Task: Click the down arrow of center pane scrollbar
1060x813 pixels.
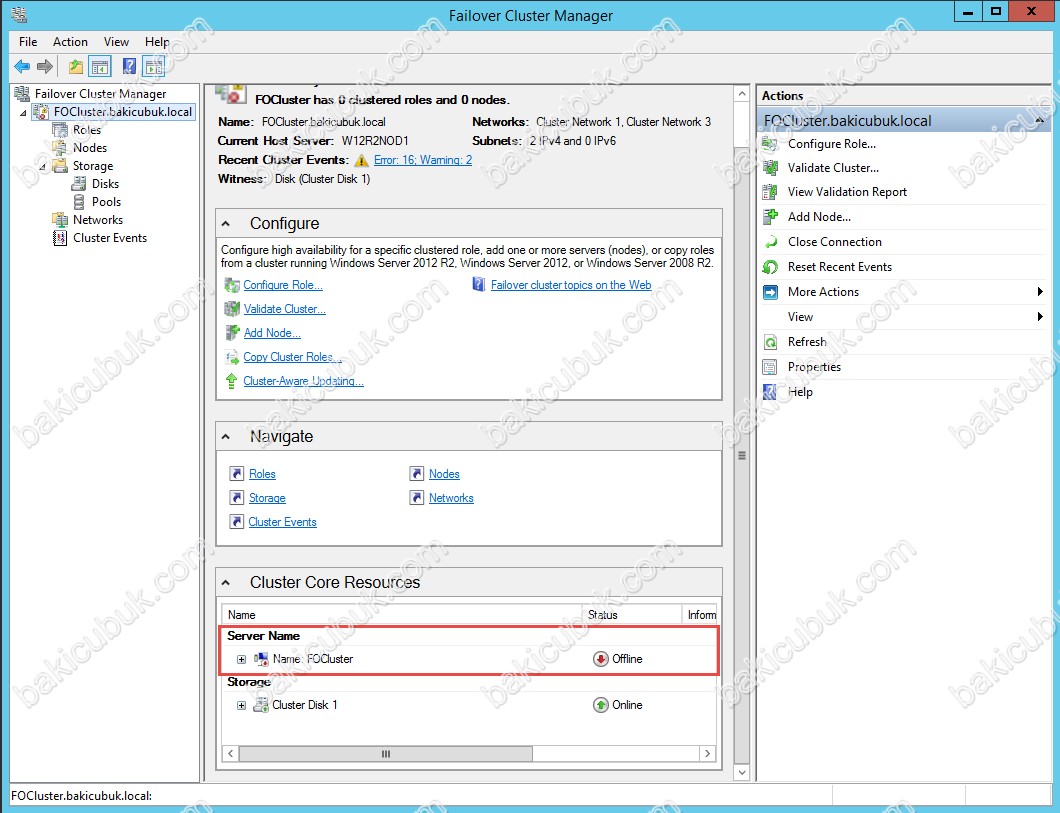Action: click(x=742, y=772)
